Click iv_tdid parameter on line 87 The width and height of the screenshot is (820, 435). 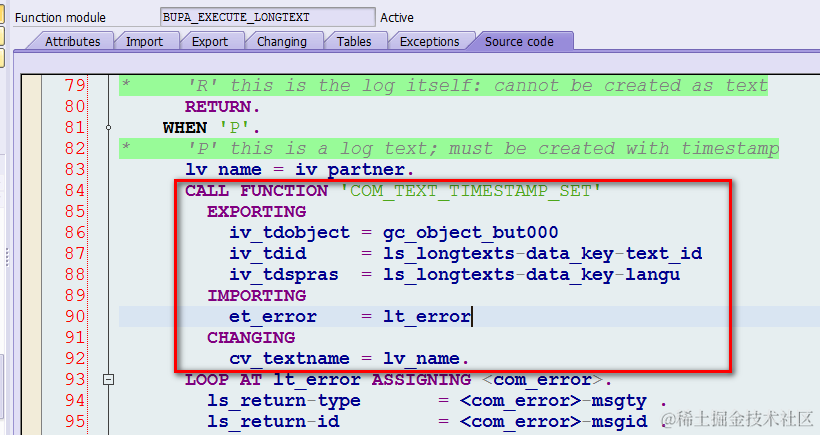[x=268, y=254]
